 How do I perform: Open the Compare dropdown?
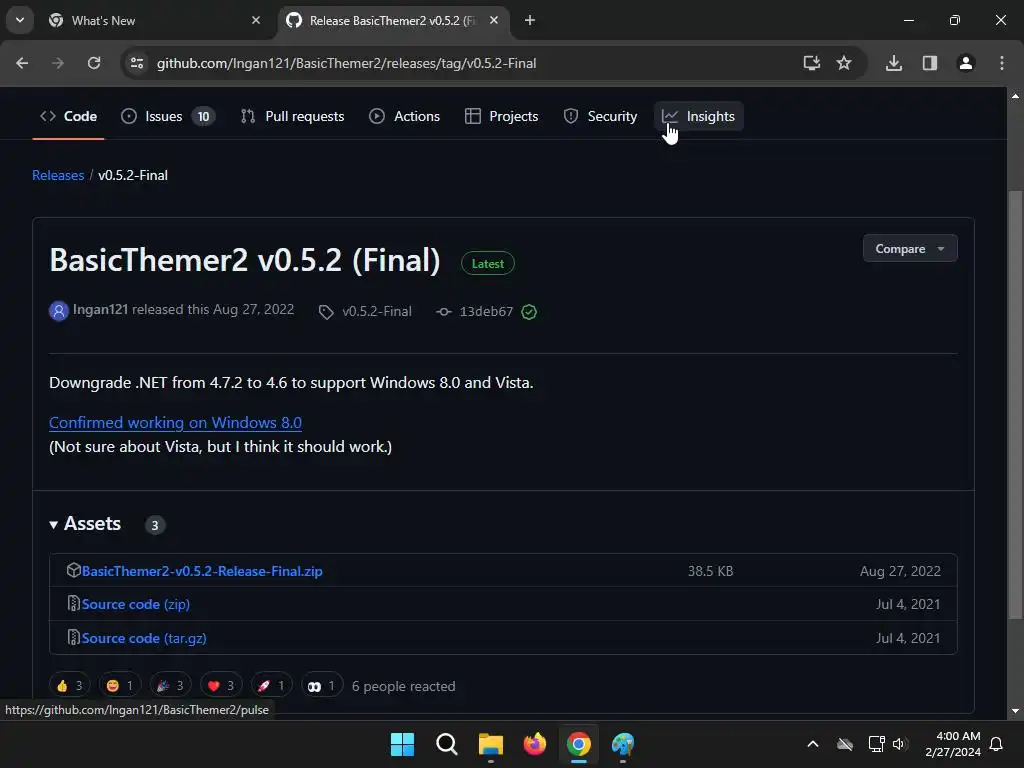tap(910, 249)
